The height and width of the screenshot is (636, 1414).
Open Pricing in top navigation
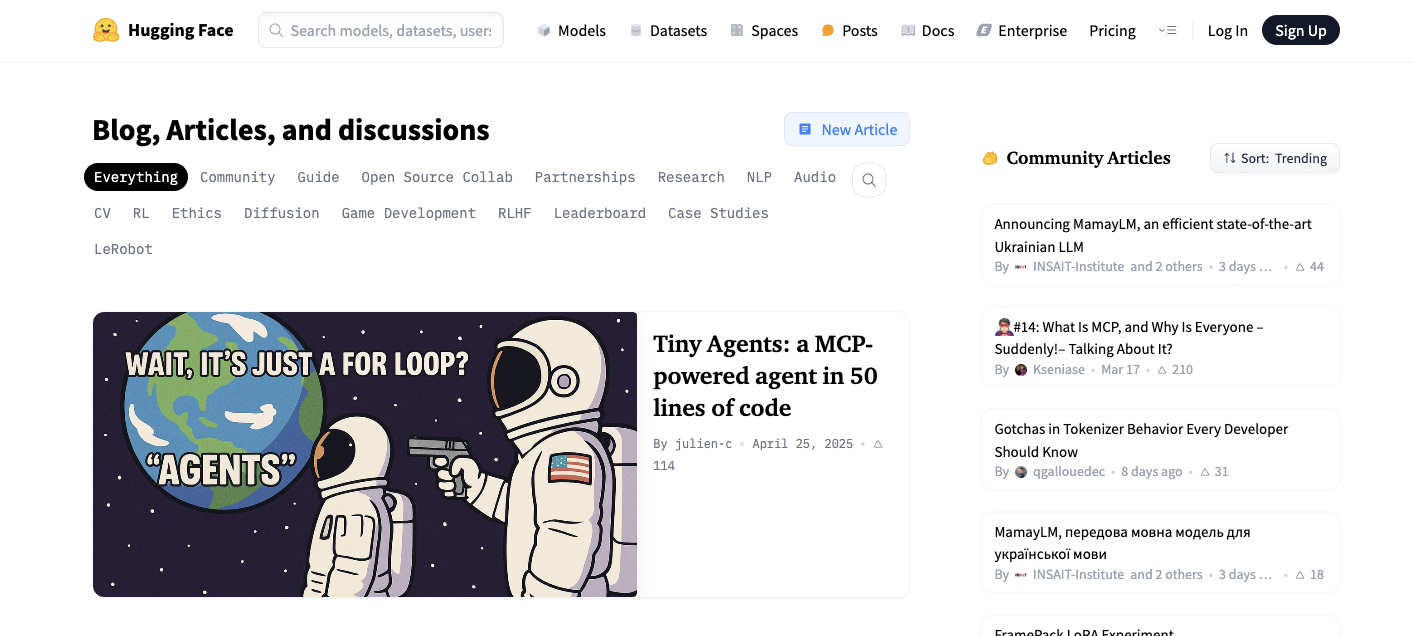1112,31
